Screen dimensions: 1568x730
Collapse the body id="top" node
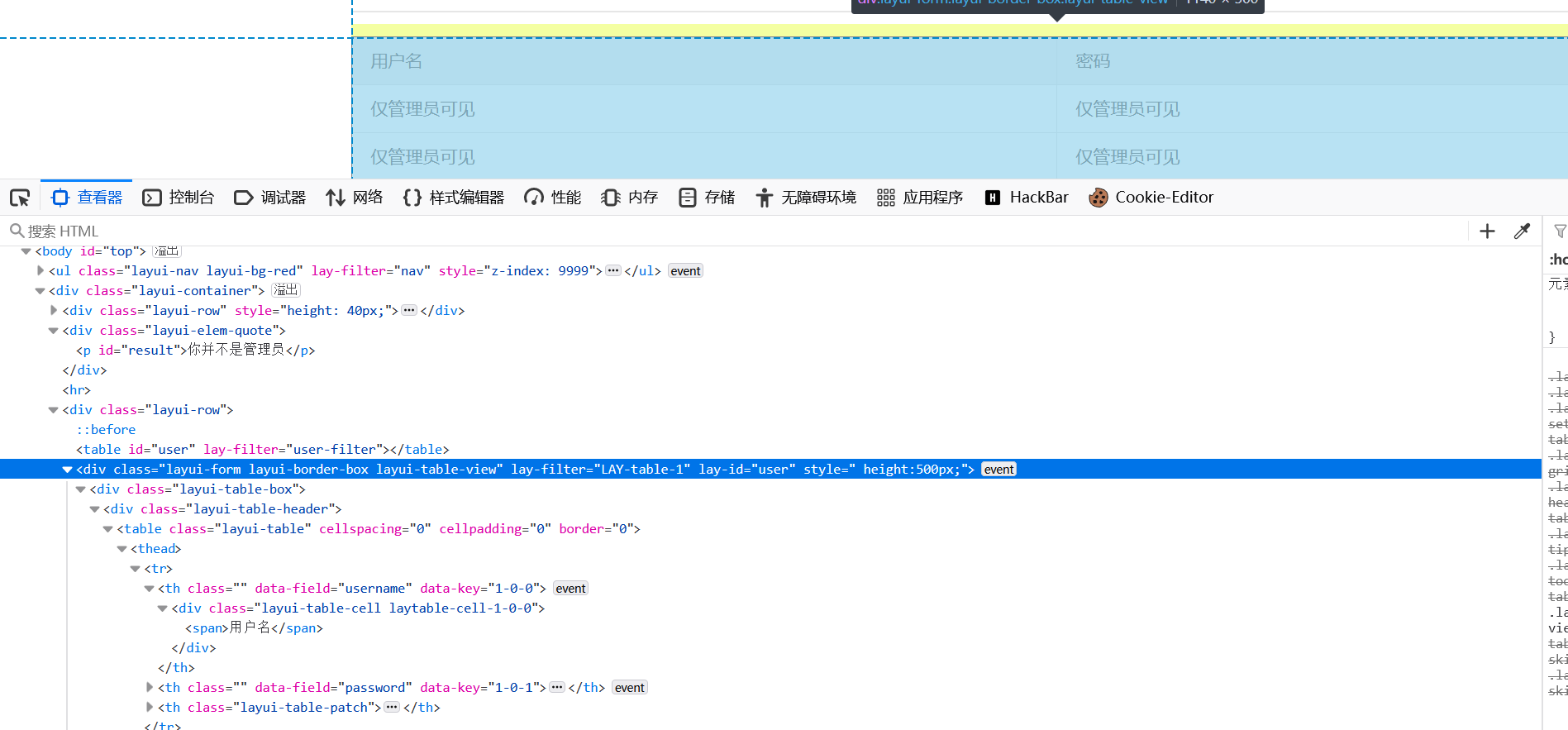click(26, 251)
